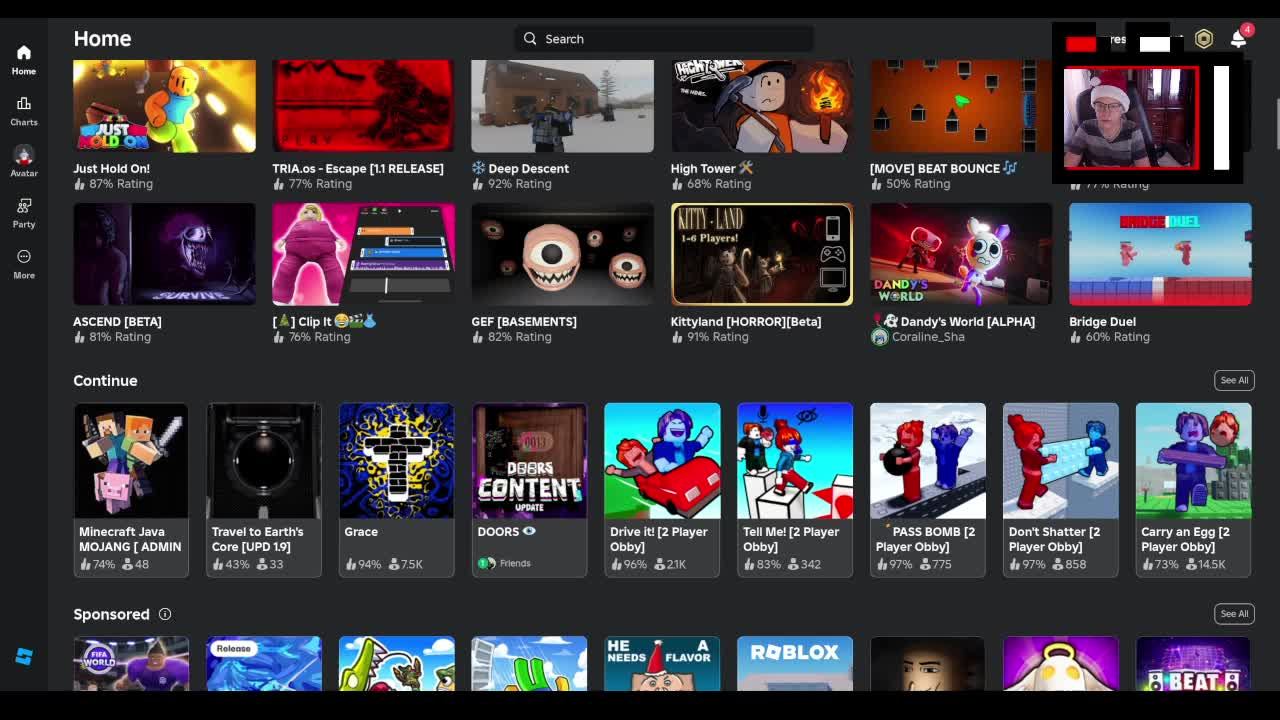The image size is (1280, 720).
Task: Click the Sponsored info icon
Action: click(165, 614)
